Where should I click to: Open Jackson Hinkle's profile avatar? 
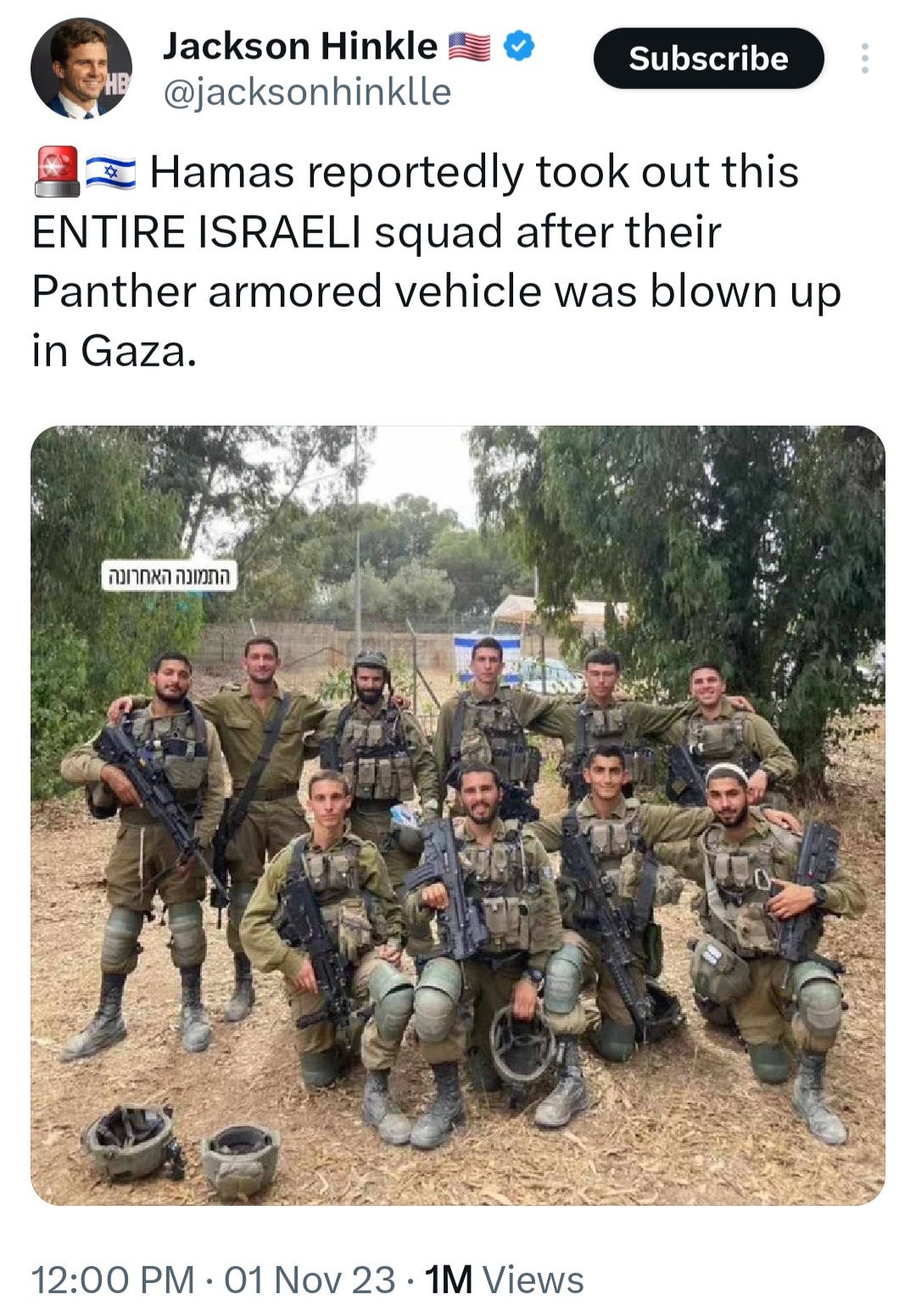tap(81, 68)
